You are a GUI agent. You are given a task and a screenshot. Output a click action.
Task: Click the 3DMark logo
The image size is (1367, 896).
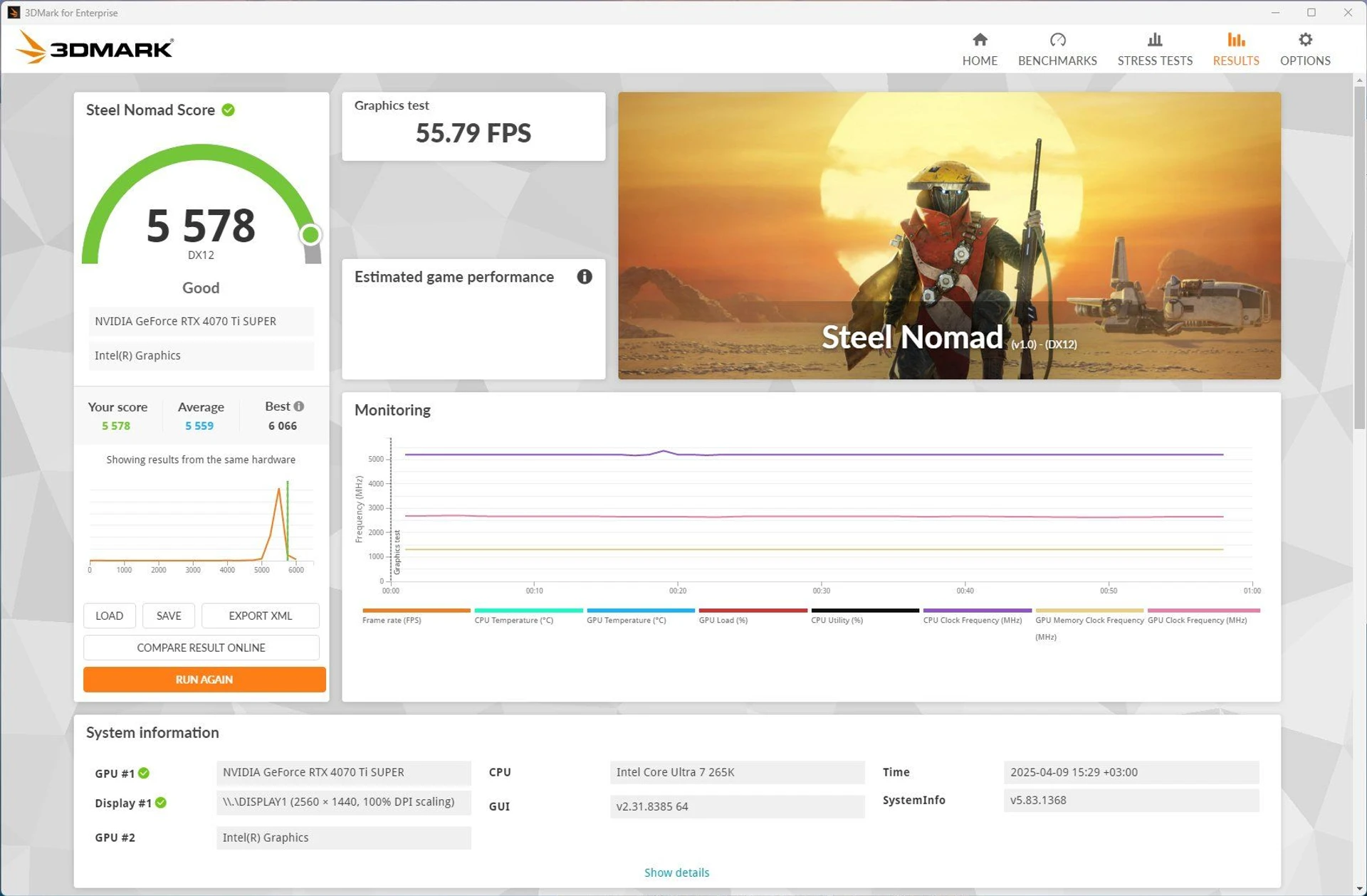94,48
